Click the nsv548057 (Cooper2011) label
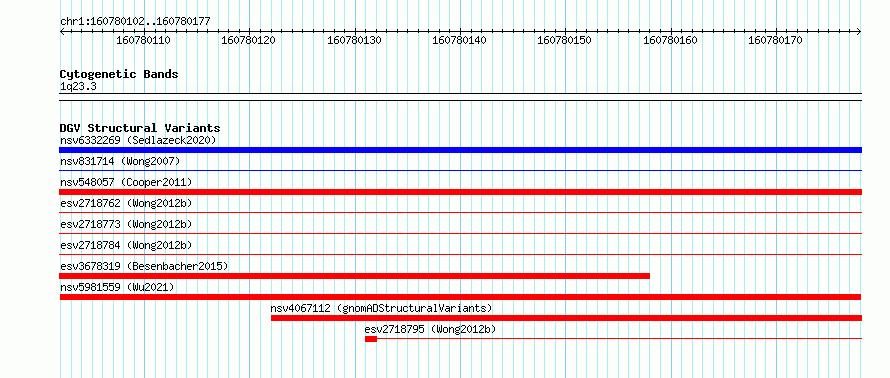Viewport: 890px width, 378px height. [126, 182]
